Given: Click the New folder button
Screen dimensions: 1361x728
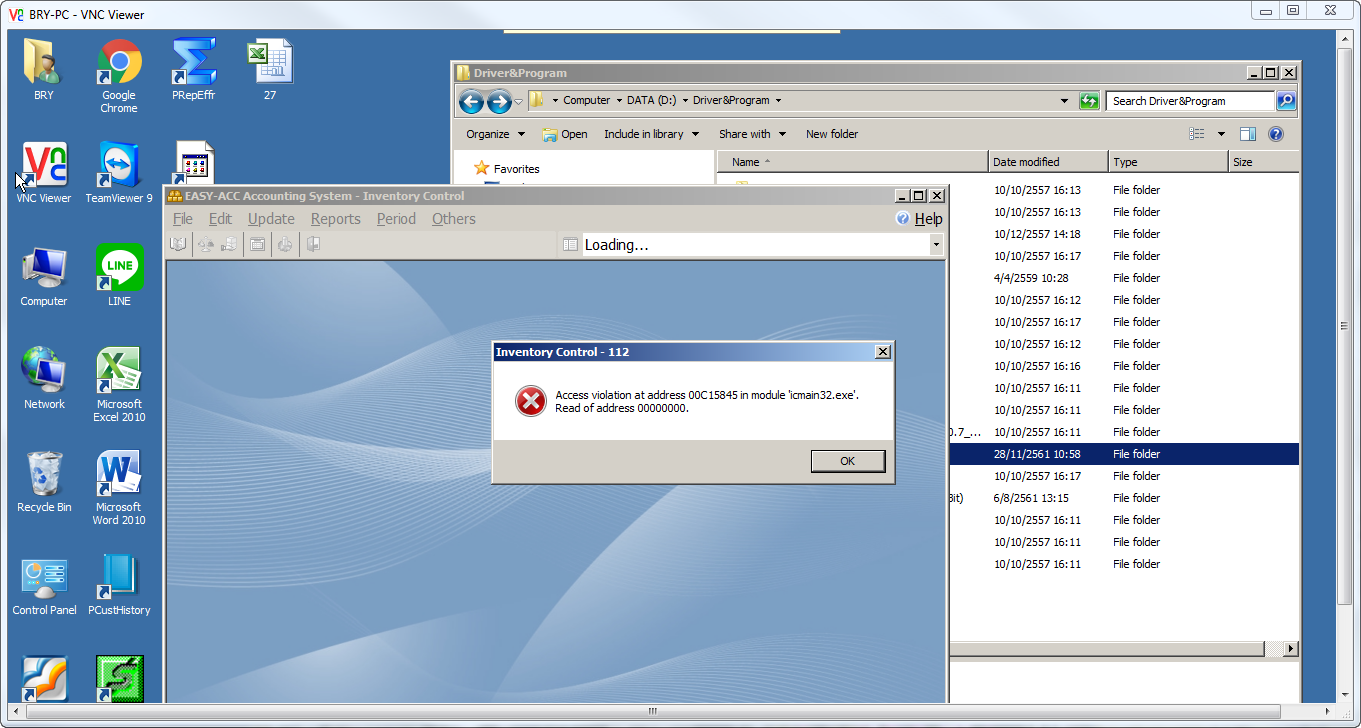Looking at the screenshot, I should tap(832, 134).
